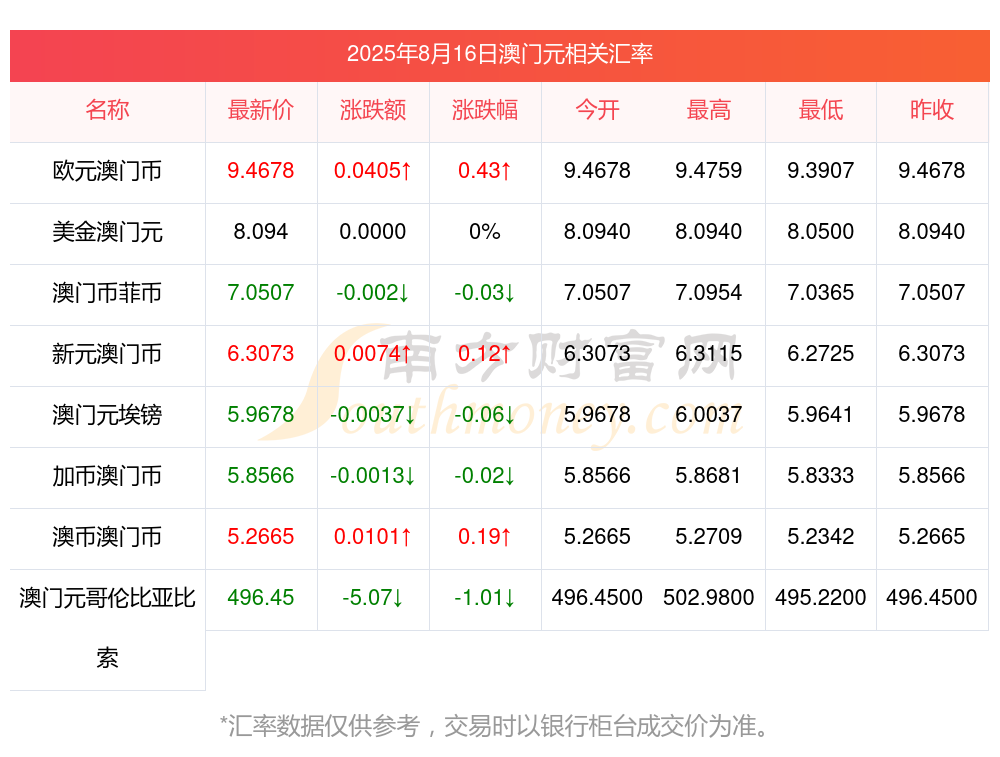Screen dimensions: 1000x757
Task: Click the row name 加币澳门币
Action: pos(107,476)
